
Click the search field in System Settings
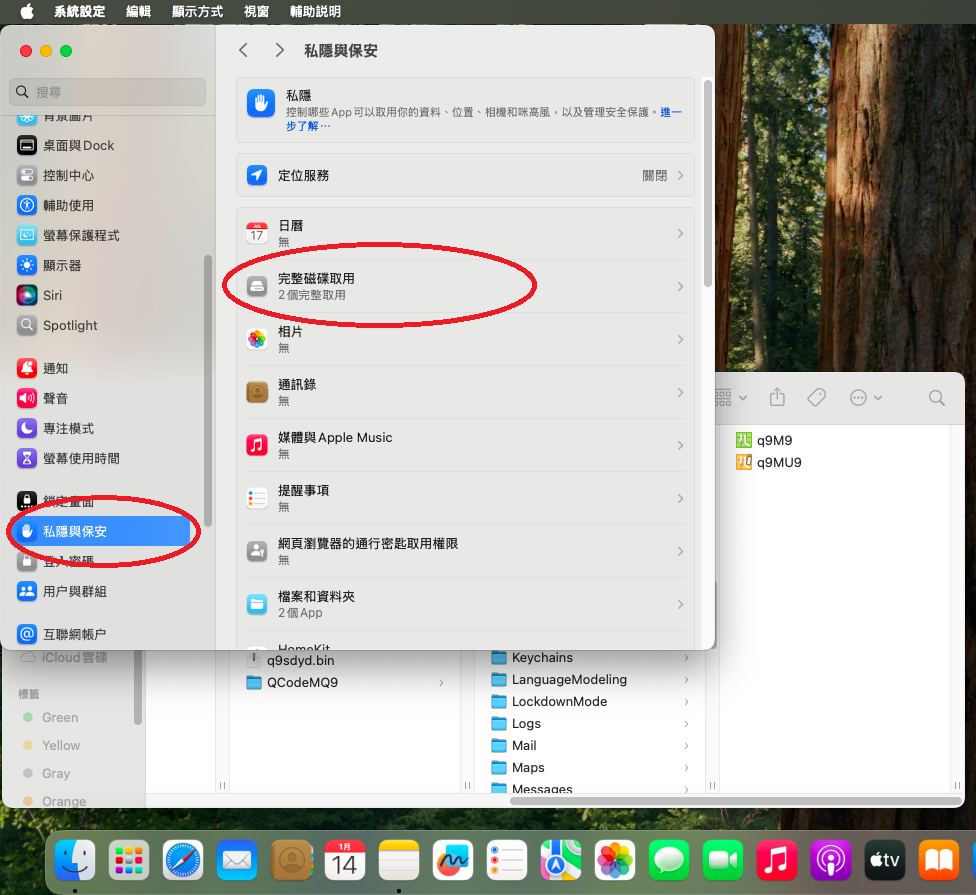pos(108,92)
